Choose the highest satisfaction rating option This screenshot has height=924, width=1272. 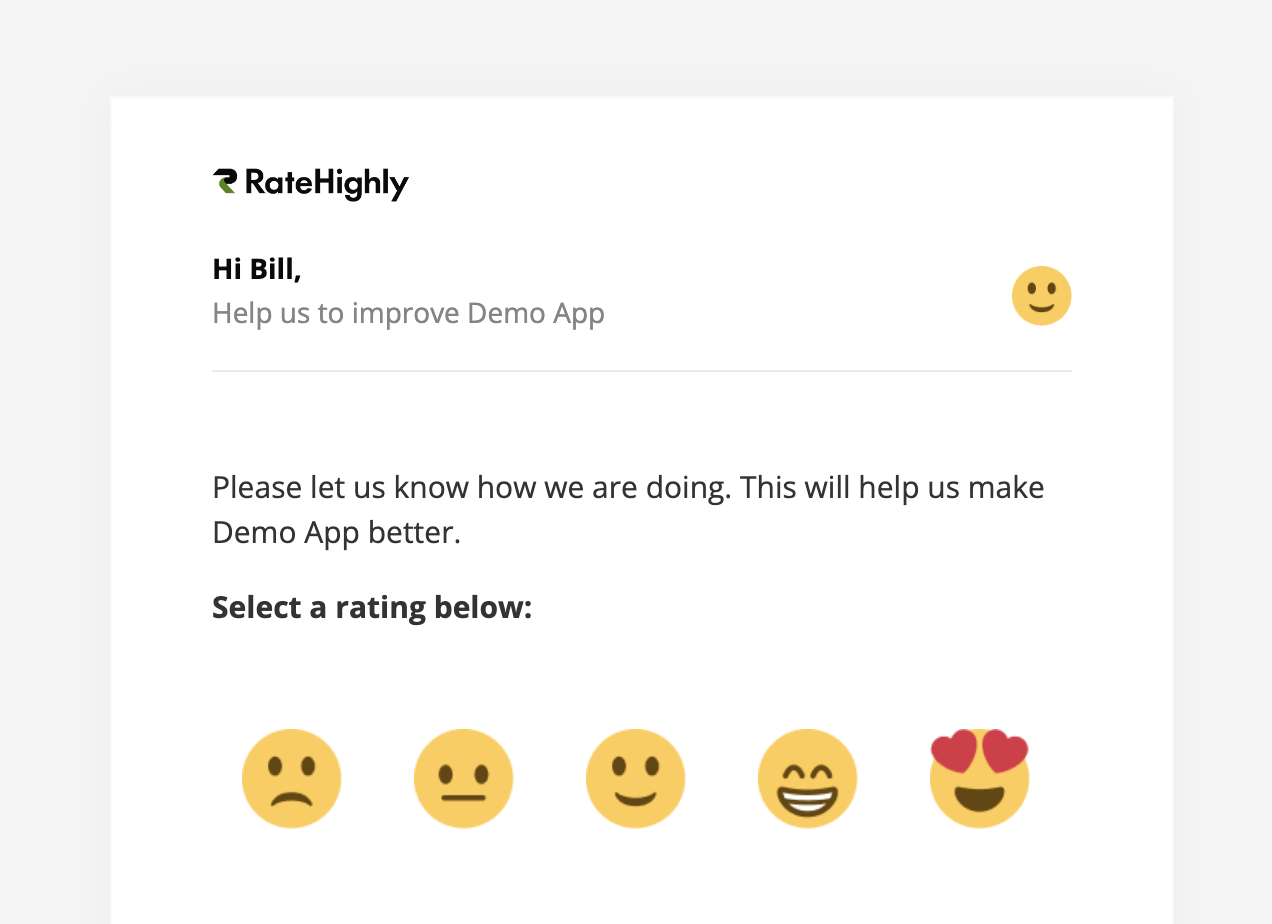pyautogui.click(x=979, y=778)
